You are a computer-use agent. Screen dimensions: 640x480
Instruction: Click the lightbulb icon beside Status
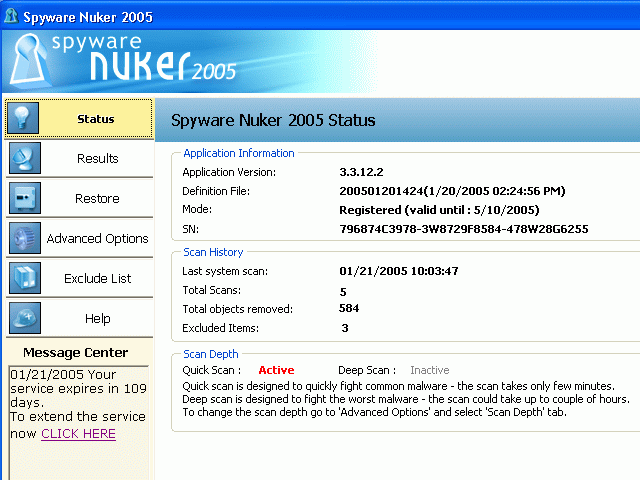[x=23, y=118]
